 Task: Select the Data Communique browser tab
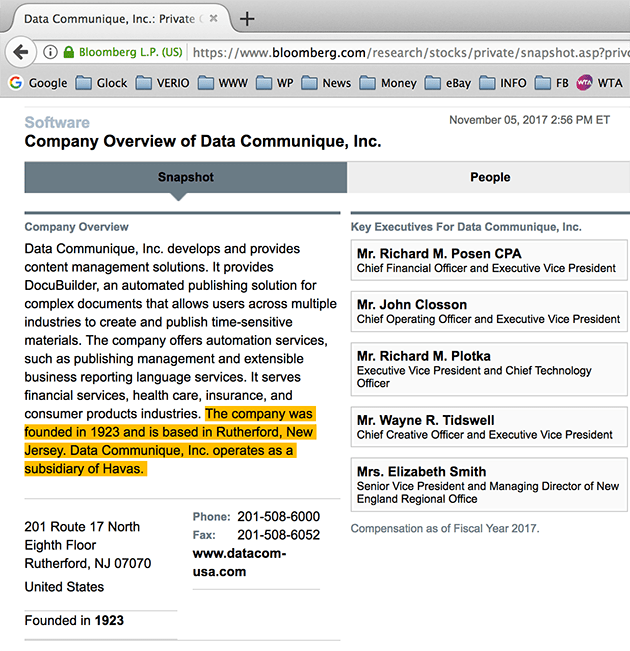(110, 18)
